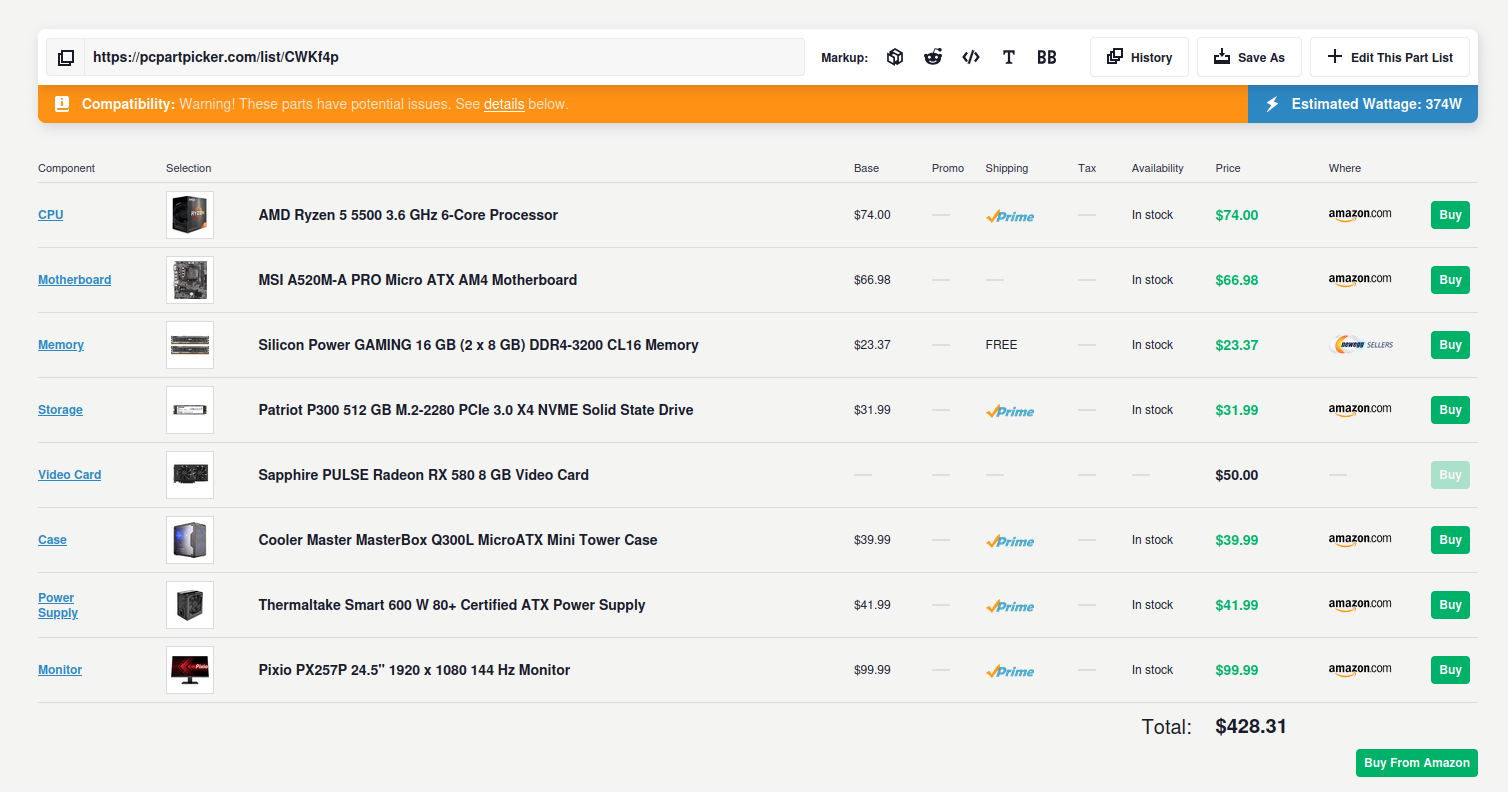Select Reddit markup icon
The image size is (1508, 792).
(x=933, y=57)
